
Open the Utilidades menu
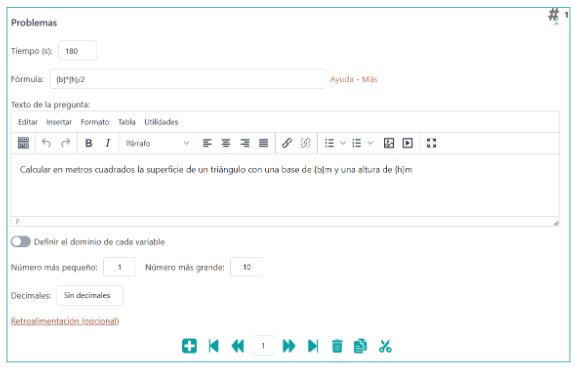coord(161,122)
